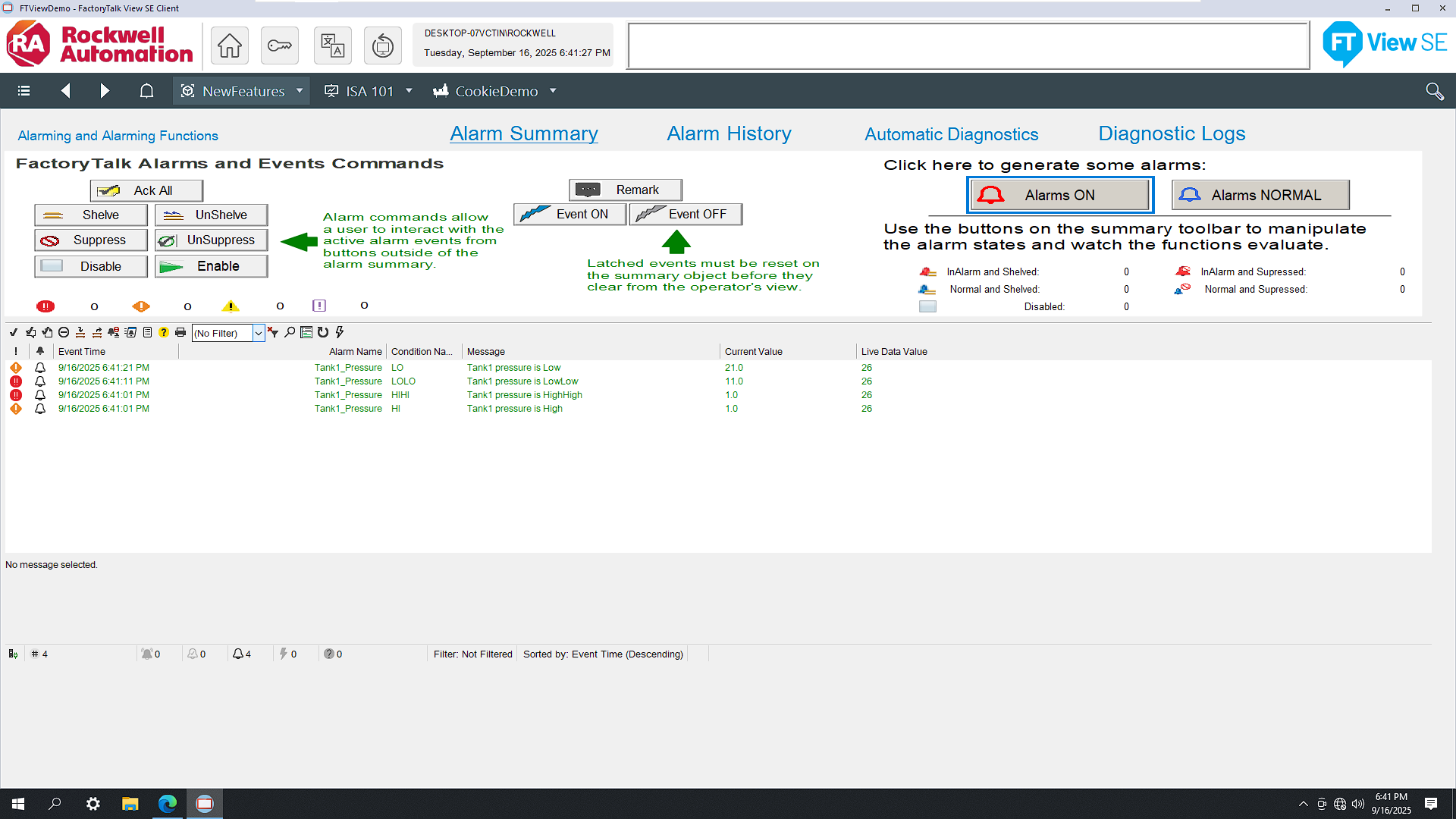1456x819 pixels.
Task: Go back with left arrow
Action: 66,91
